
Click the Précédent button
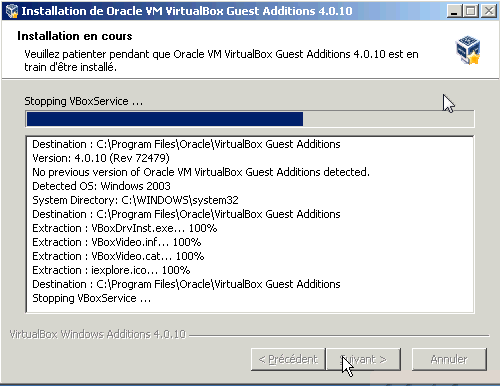[288, 359]
